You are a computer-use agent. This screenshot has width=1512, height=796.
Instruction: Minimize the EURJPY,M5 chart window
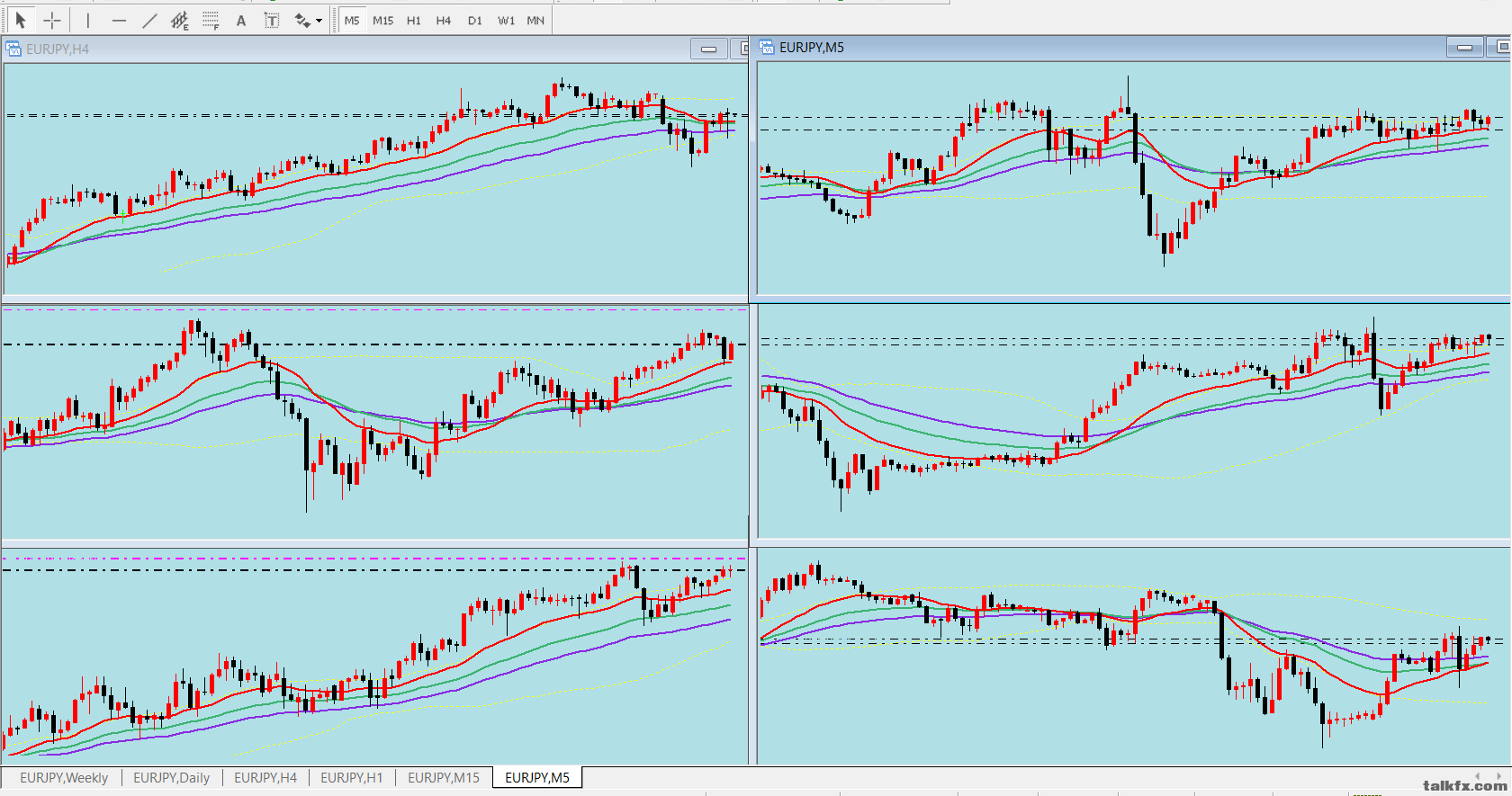1465,48
